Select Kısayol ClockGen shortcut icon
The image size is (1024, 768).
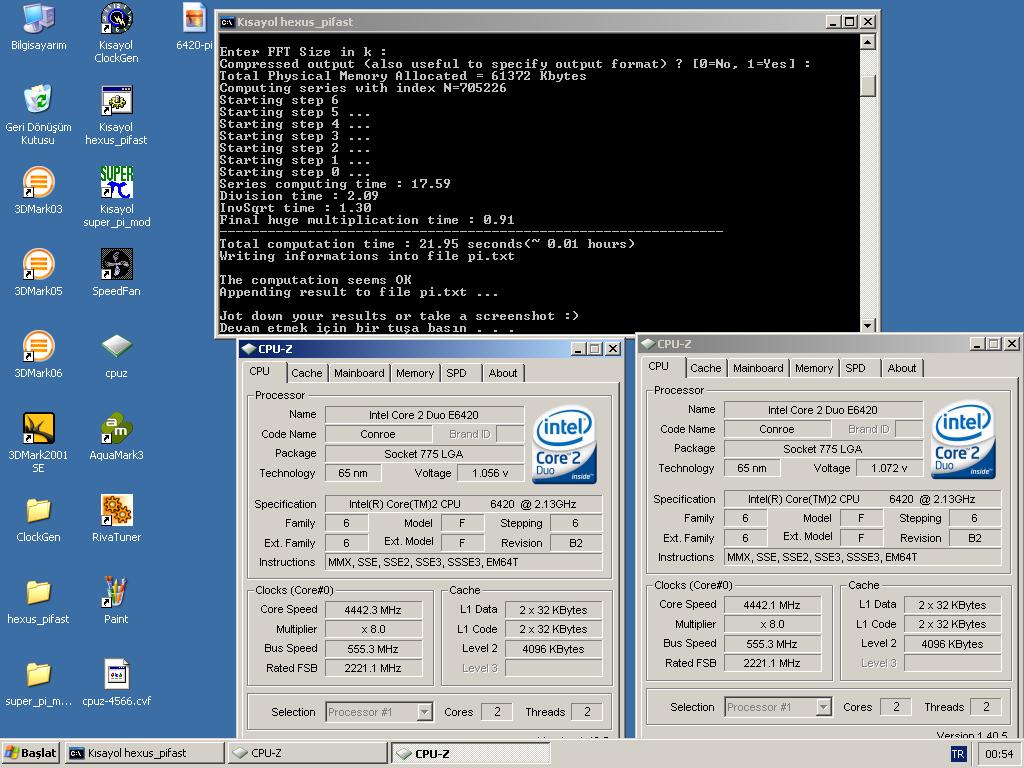tap(116, 33)
